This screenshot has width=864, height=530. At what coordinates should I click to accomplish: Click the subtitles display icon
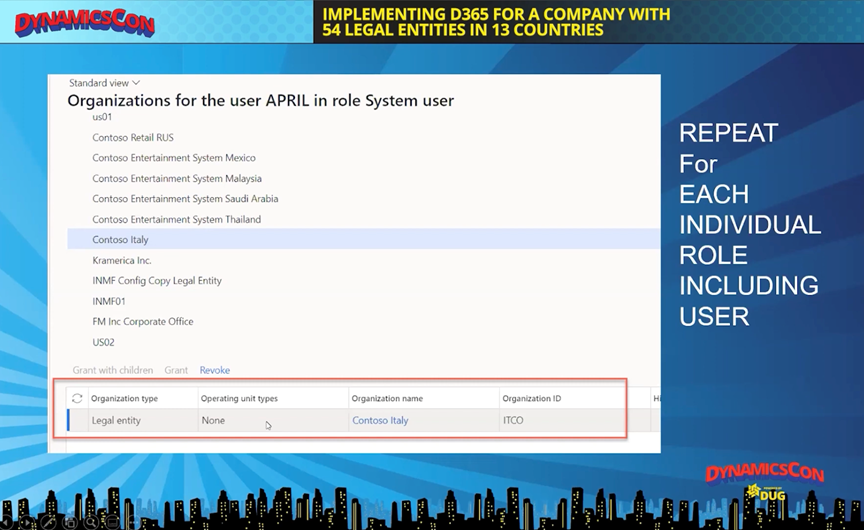pyautogui.click(x=112, y=522)
